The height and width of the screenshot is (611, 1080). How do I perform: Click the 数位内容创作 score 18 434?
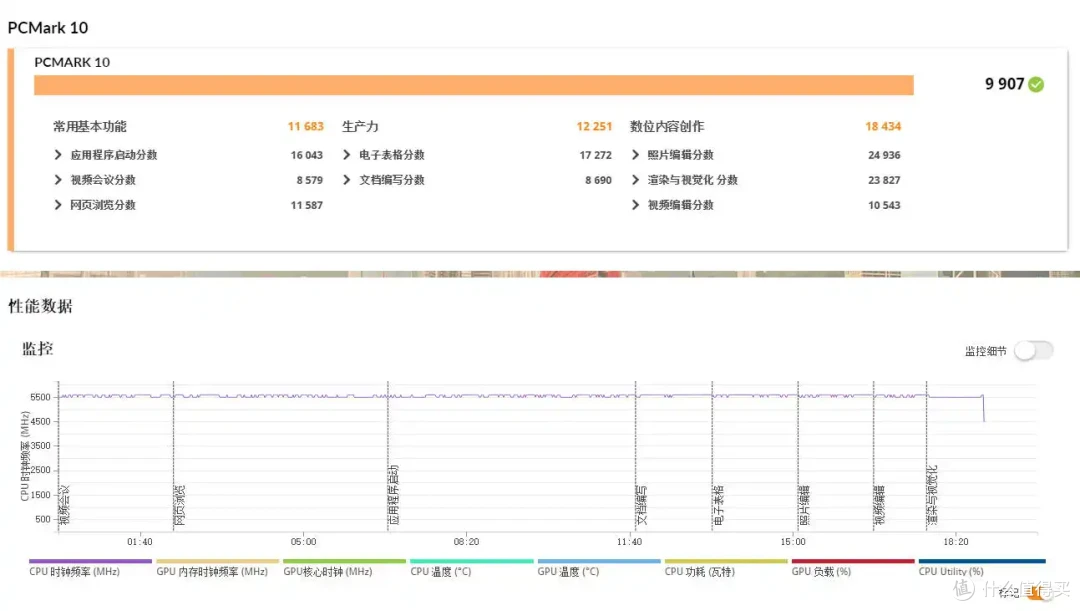pyautogui.click(x=883, y=126)
